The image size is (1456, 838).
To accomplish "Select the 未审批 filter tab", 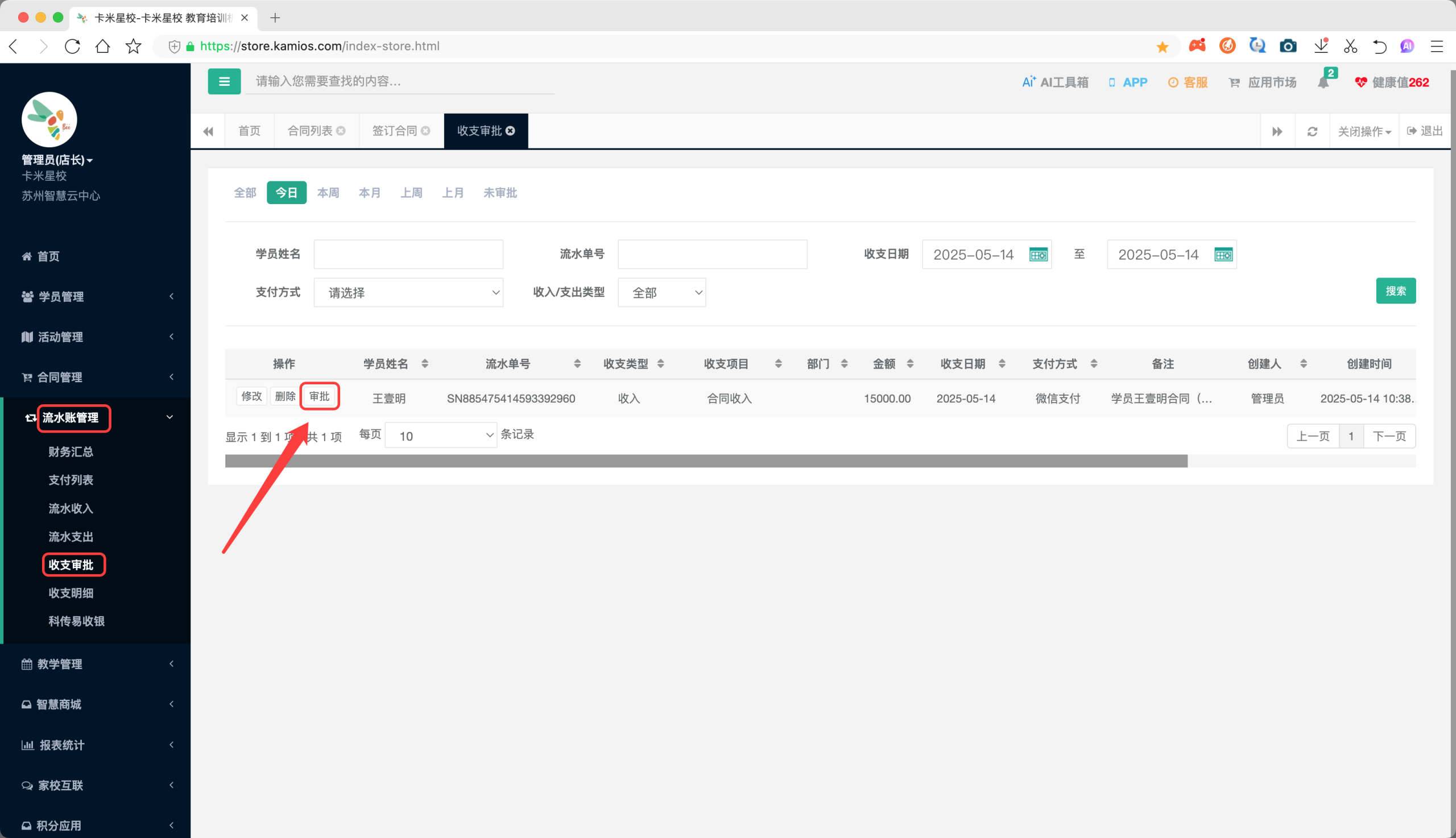I will click(x=500, y=193).
